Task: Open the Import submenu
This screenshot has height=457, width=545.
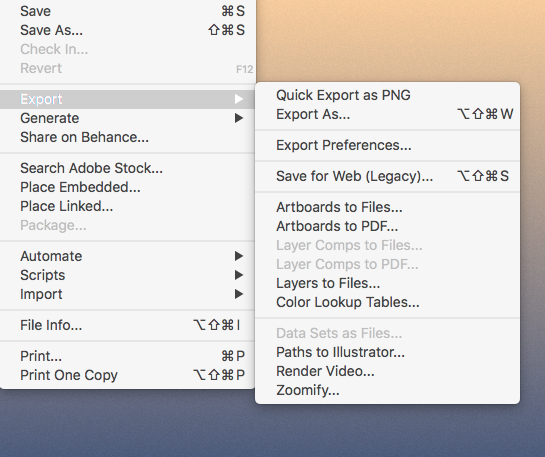Action: 128,294
